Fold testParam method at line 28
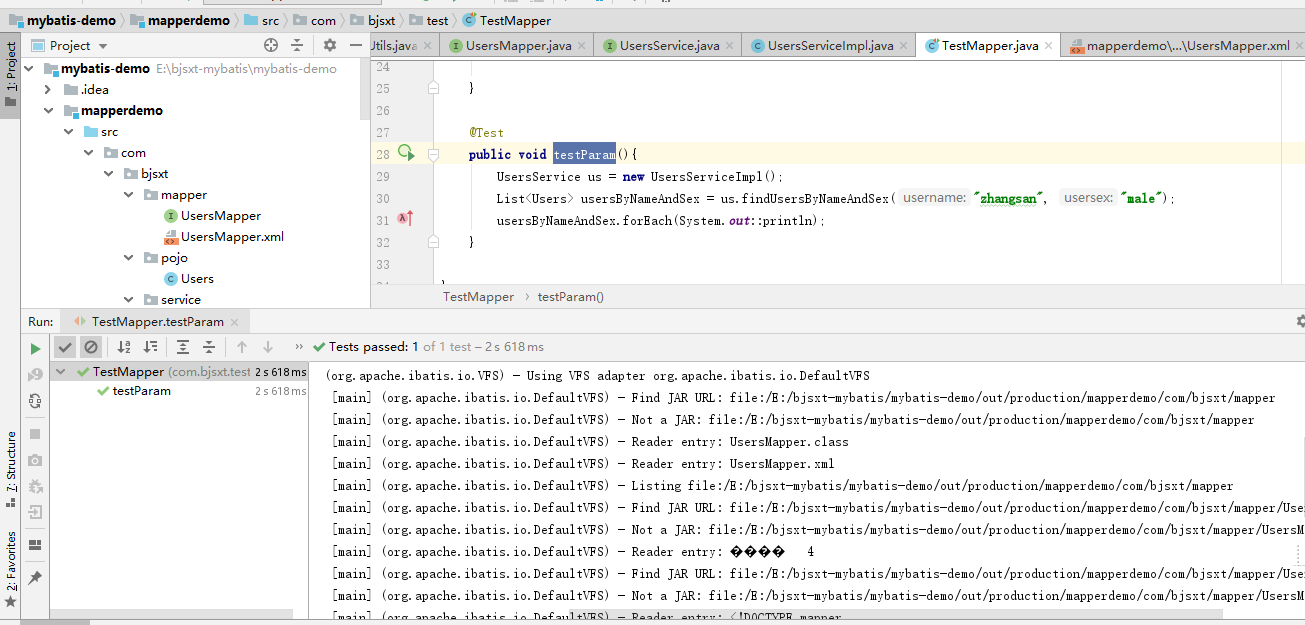 [x=433, y=154]
